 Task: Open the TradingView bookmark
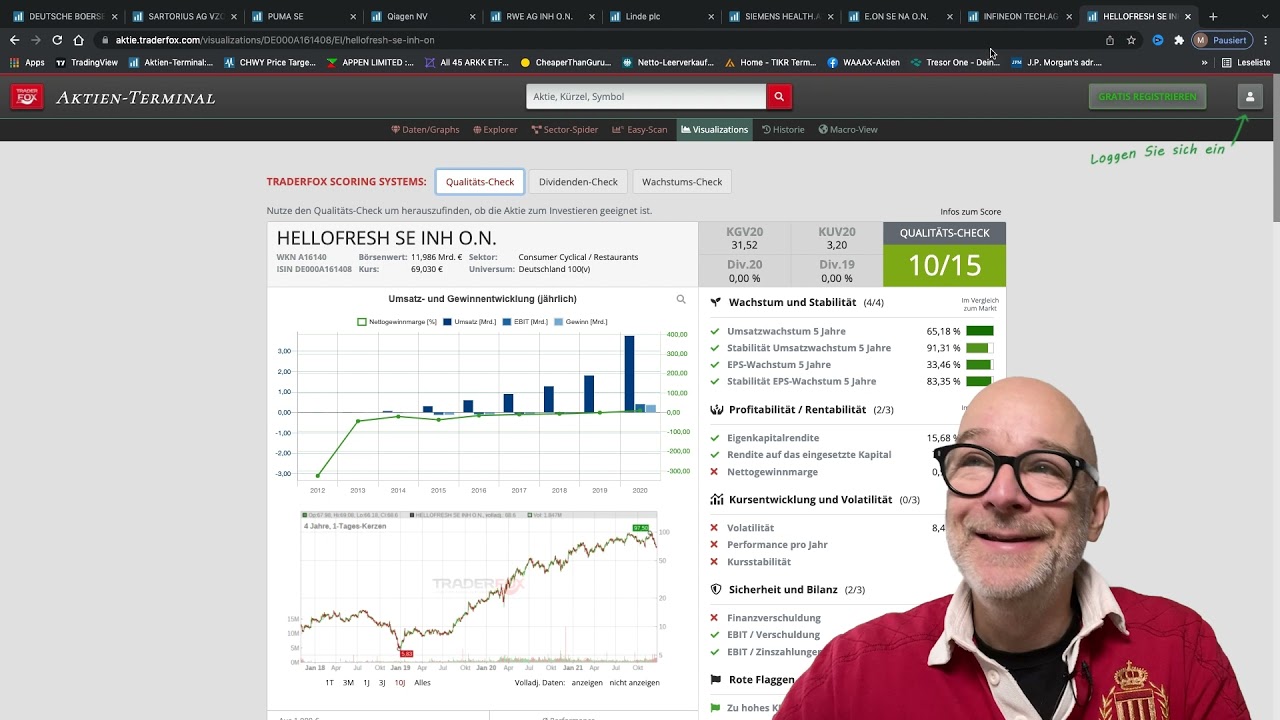pyautogui.click(x=87, y=62)
